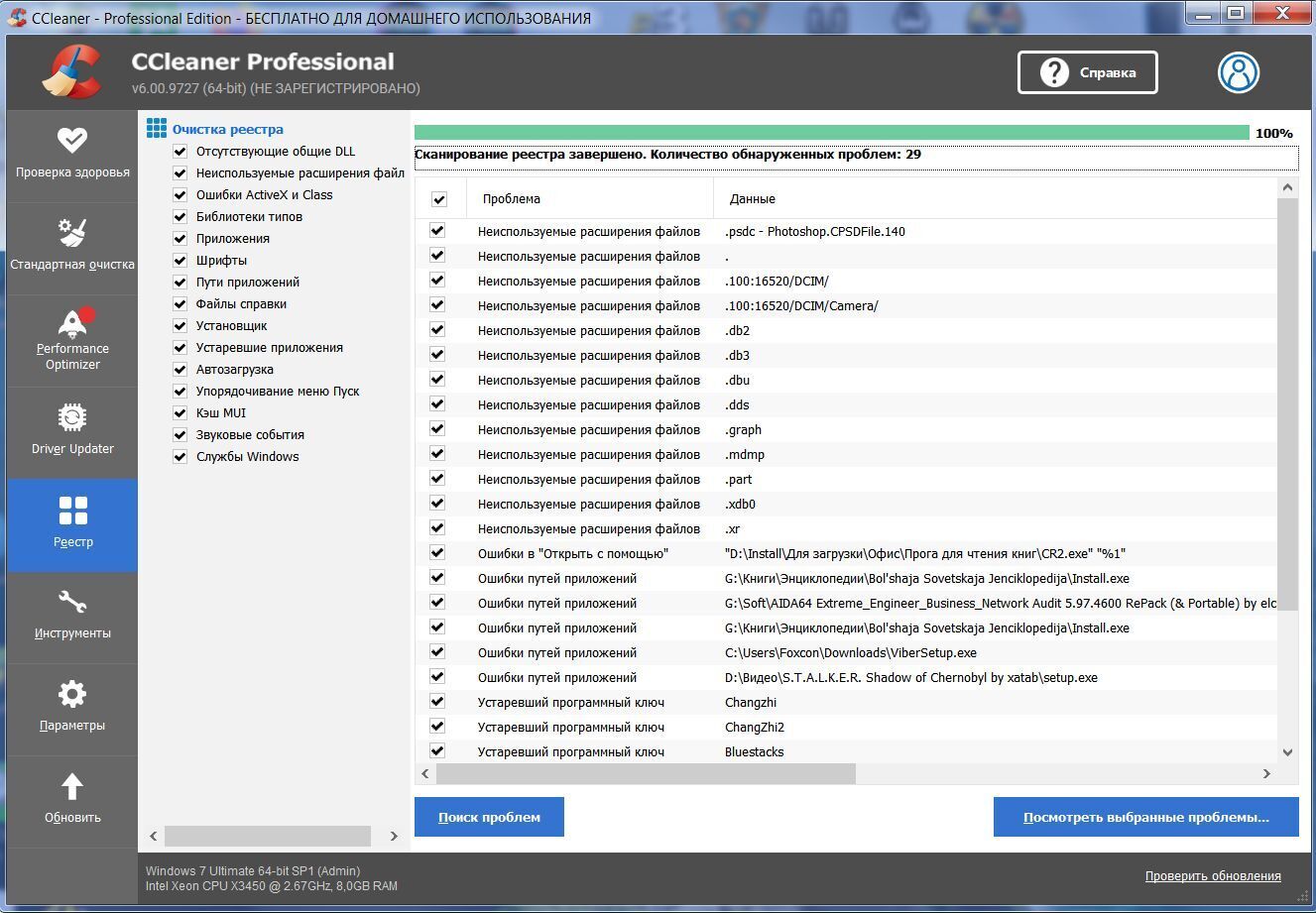Toggle Автозагрузка checkbox

tap(180, 370)
